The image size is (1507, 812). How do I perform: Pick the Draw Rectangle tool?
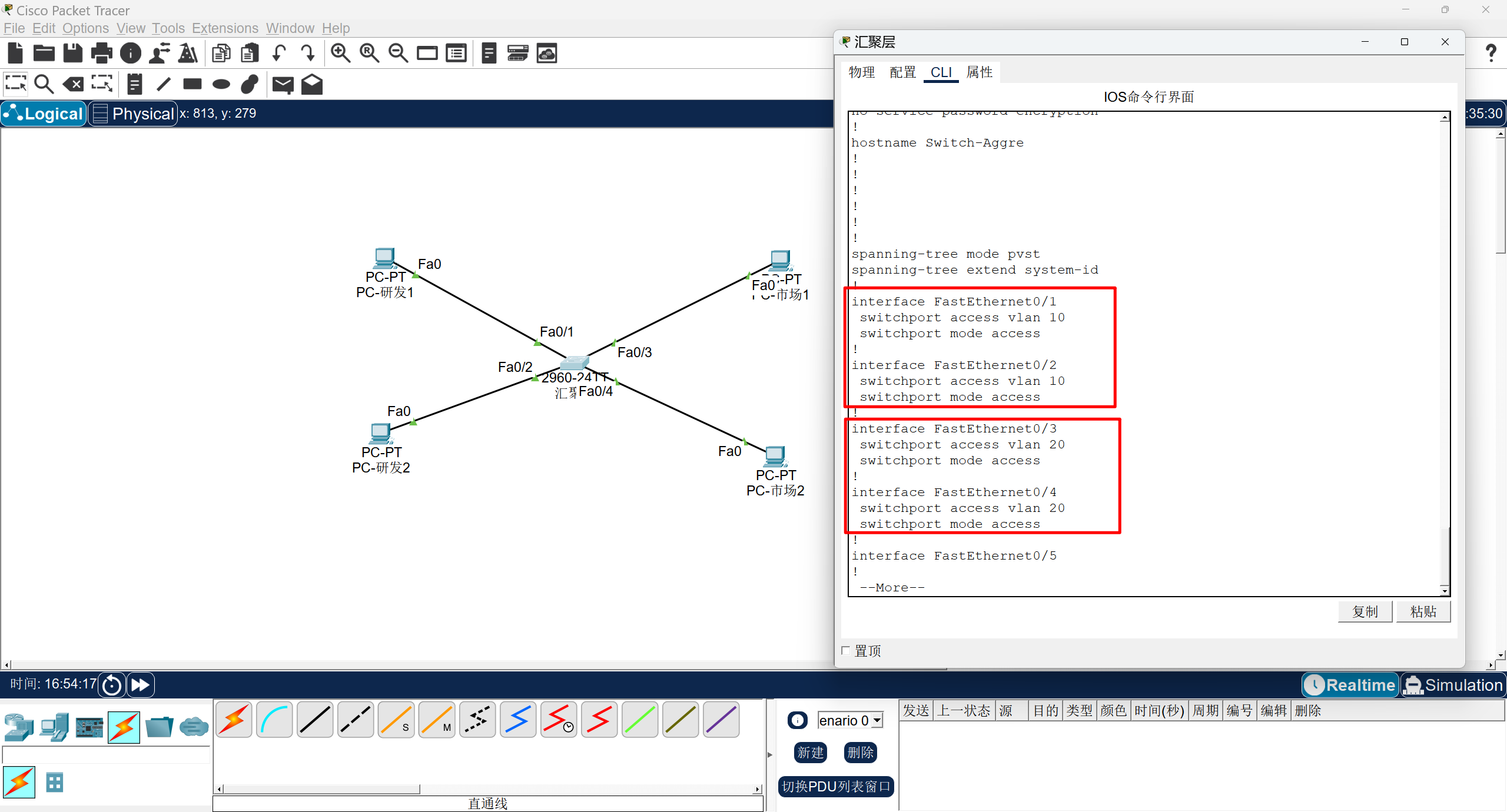coord(192,84)
